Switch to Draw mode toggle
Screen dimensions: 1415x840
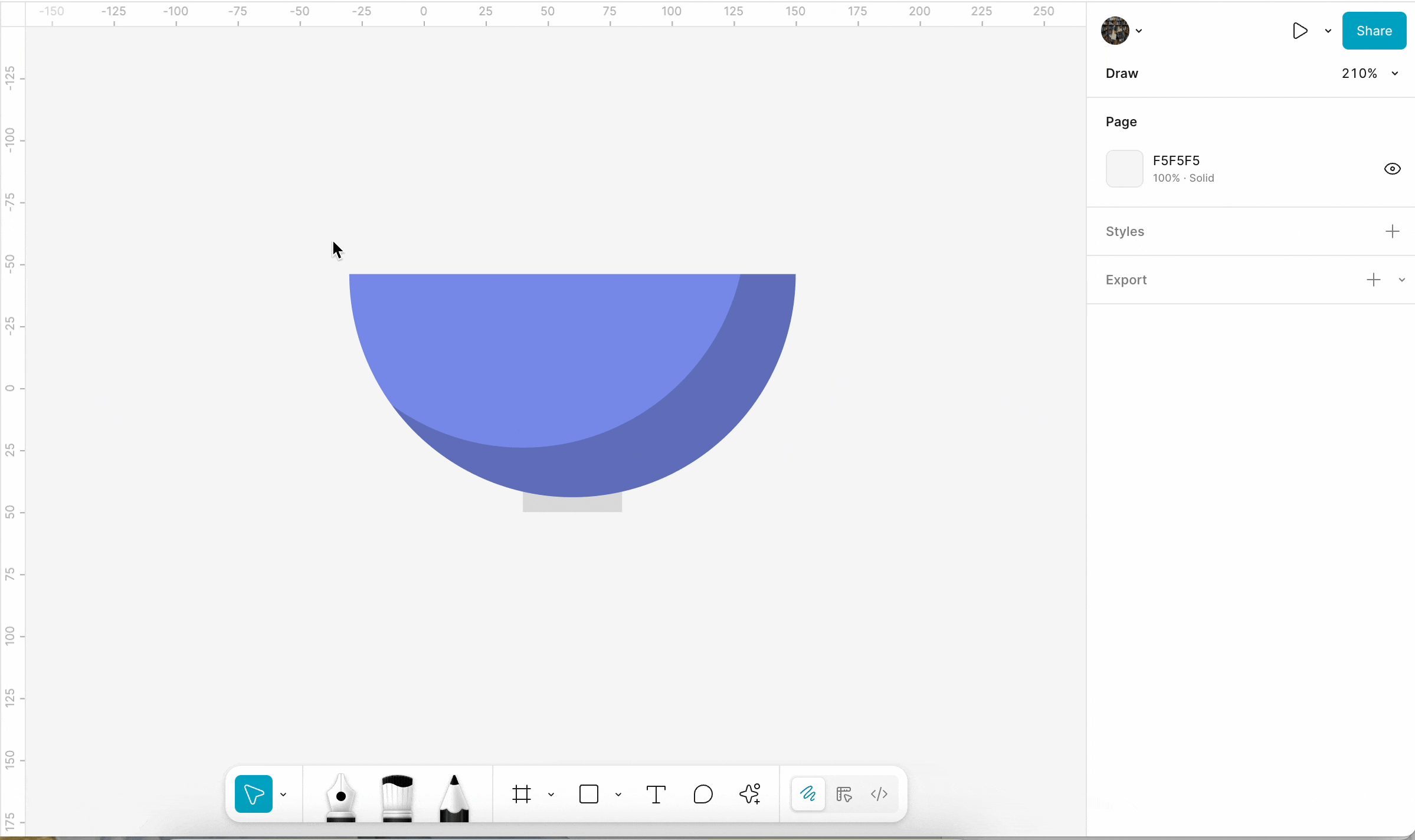(x=808, y=794)
